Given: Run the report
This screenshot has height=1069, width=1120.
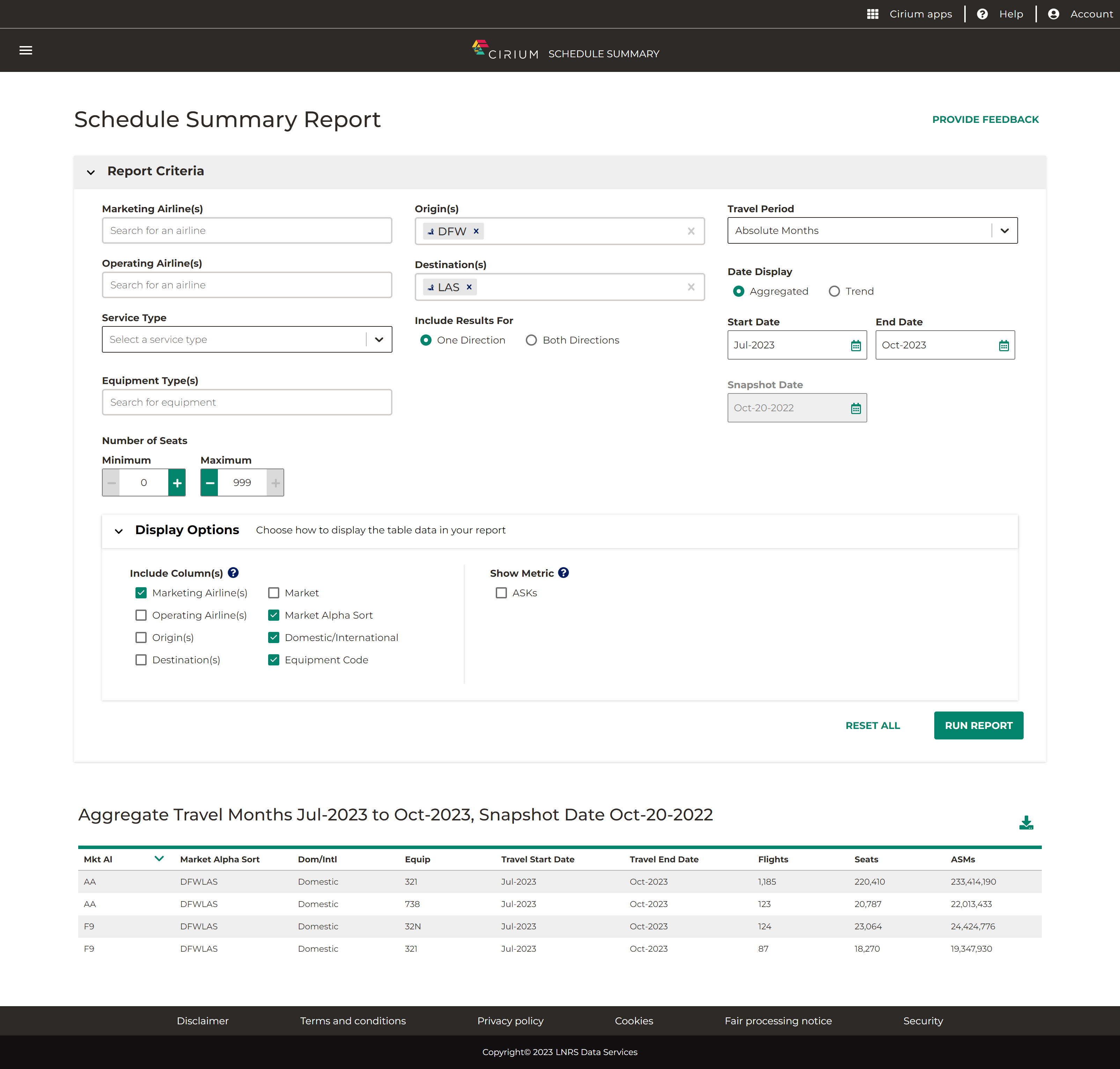Looking at the screenshot, I should click(x=978, y=725).
